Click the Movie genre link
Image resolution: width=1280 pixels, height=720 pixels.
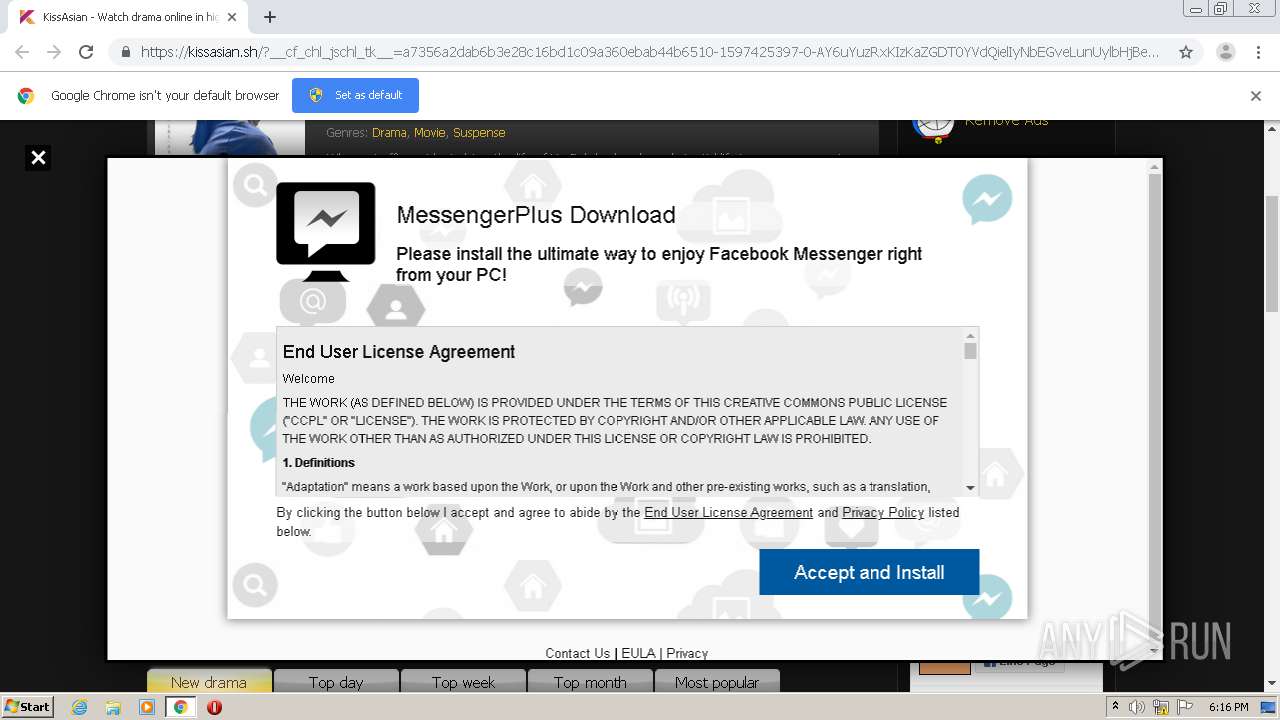[x=430, y=132]
